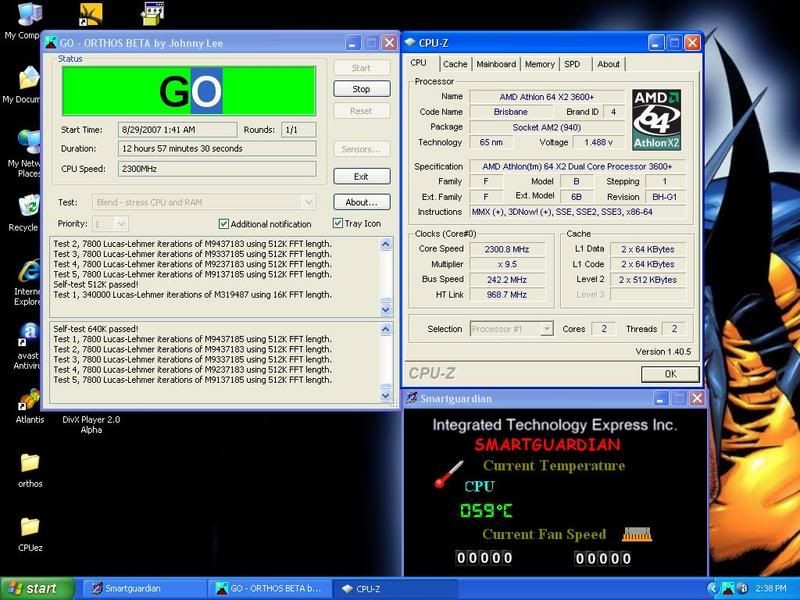The height and width of the screenshot is (600, 800).
Task: Switch to the Cache tab in CPU-Z
Action: point(455,64)
